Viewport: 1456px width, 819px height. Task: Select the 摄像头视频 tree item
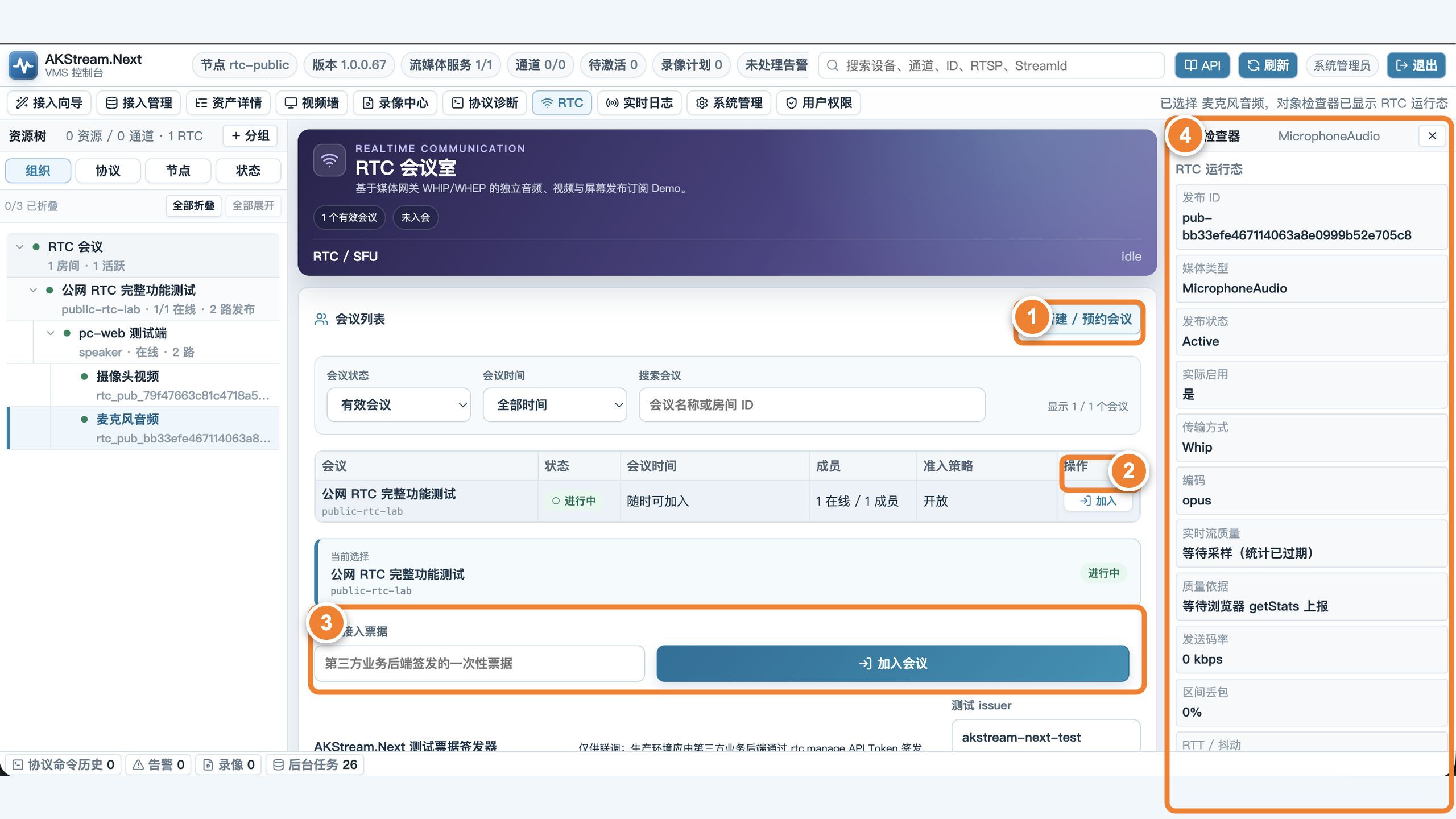[165, 385]
